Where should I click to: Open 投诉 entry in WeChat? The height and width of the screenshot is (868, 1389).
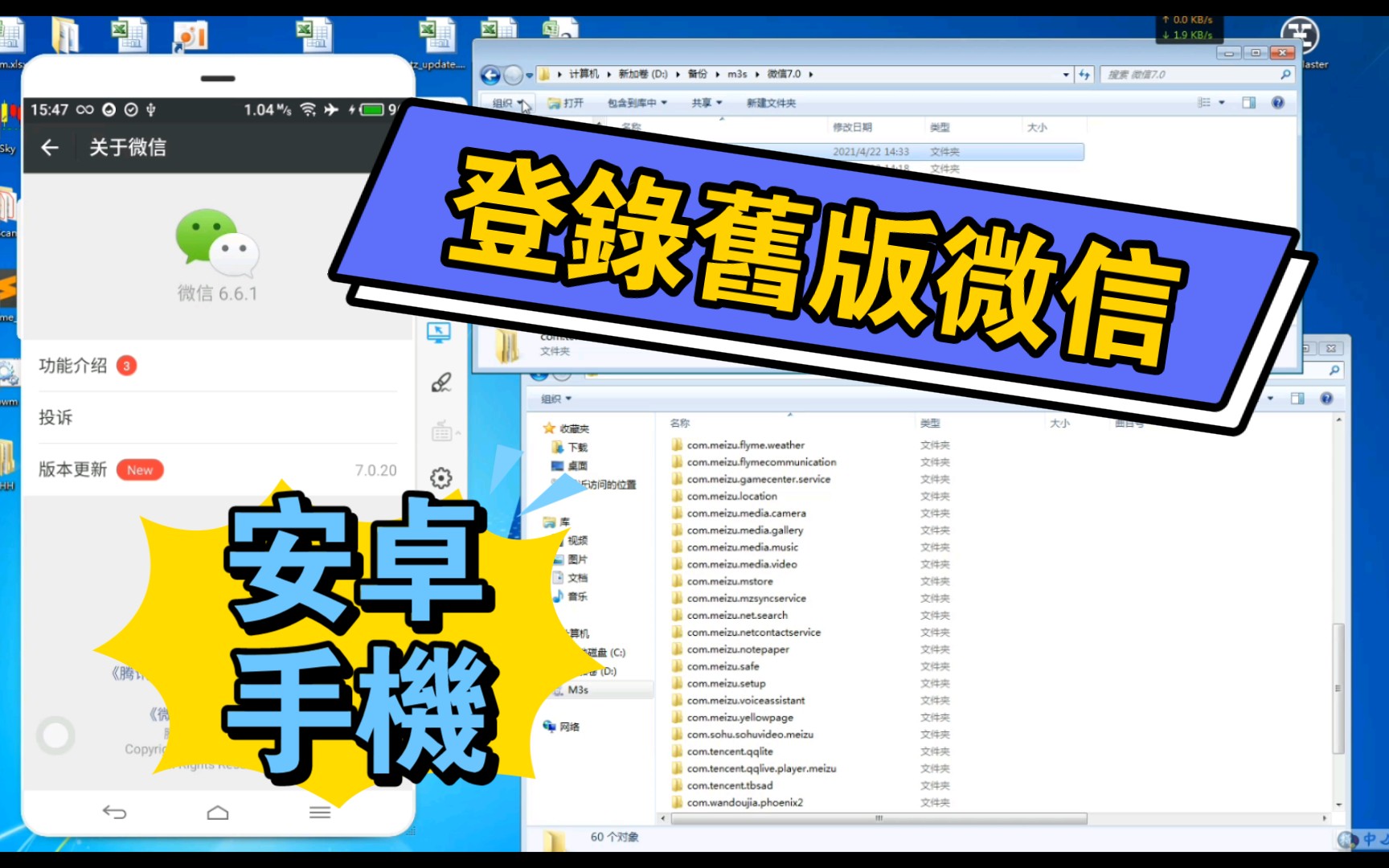[217, 417]
